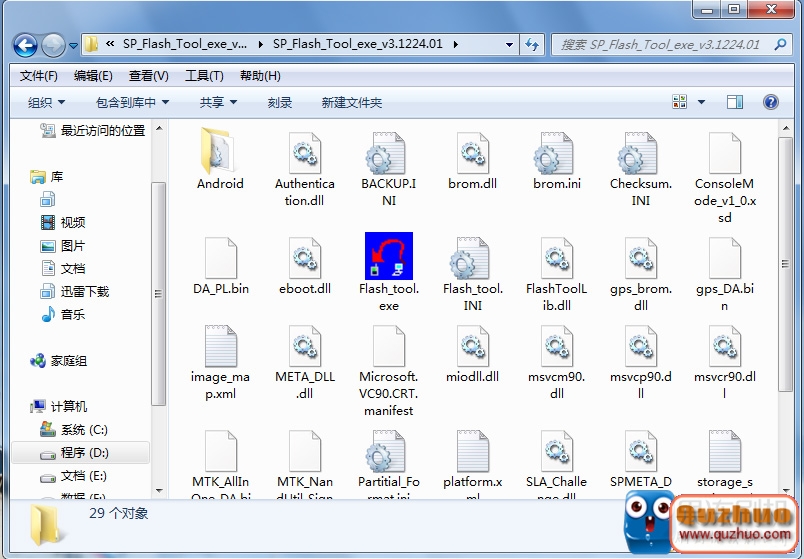Open the Android folder
Image resolution: width=804 pixels, height=559 pixels.
(x=220, y=153)
